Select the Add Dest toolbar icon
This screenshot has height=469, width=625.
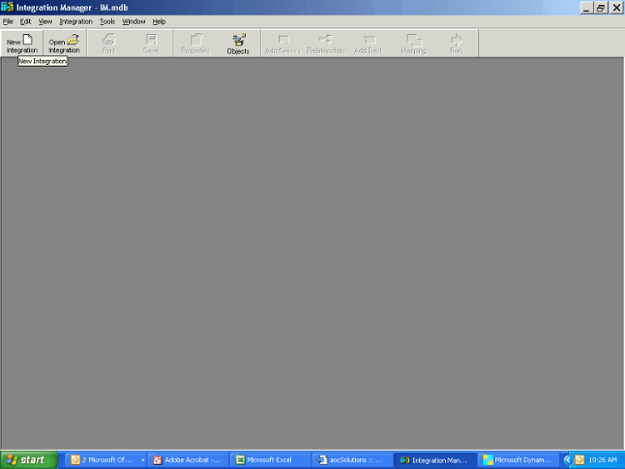coord(368,43)
